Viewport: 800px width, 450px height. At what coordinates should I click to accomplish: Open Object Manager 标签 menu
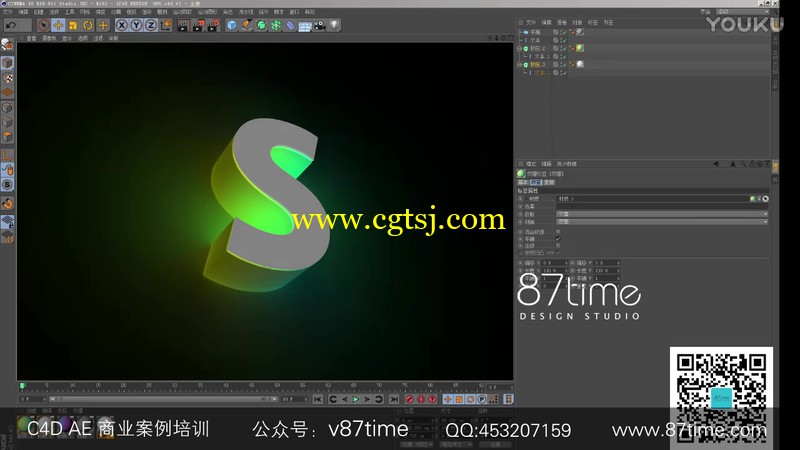pyautogui.click(x=592, y=22)
